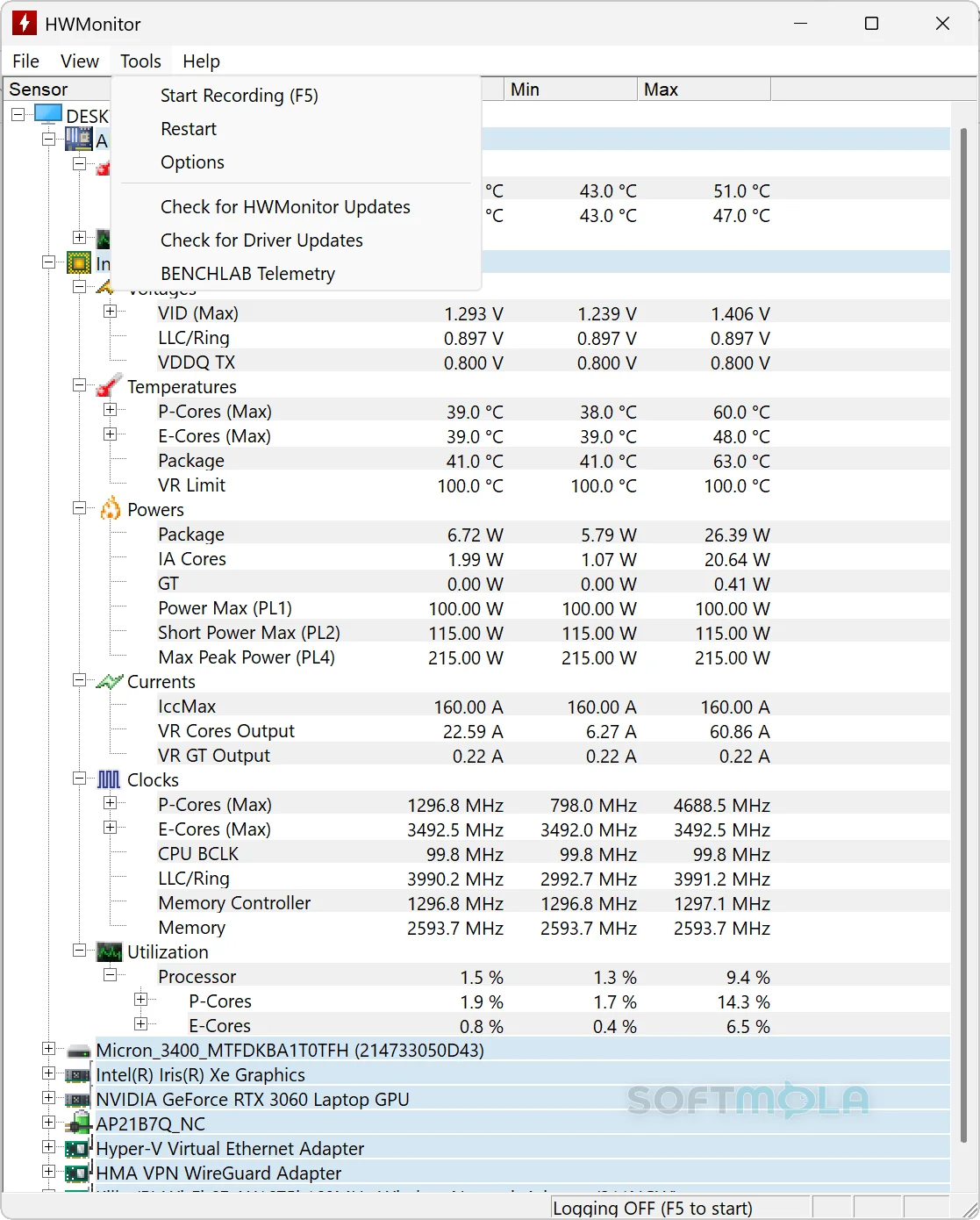Click the Currents green wave icon
This screenshot has height=1220, width=980.
(109, 681)
